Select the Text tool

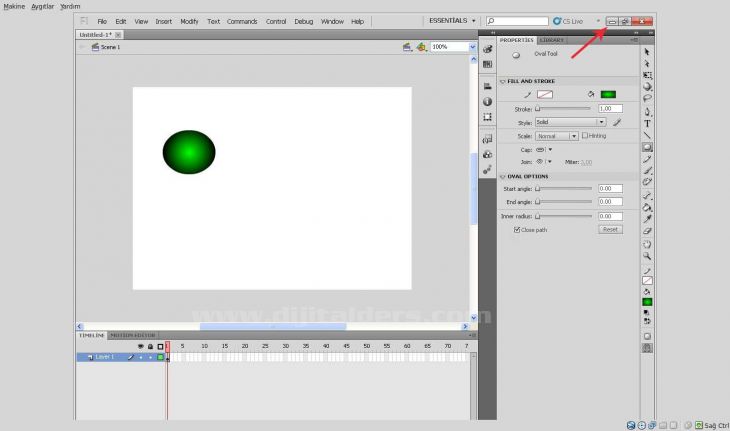[x=647, y=123]
